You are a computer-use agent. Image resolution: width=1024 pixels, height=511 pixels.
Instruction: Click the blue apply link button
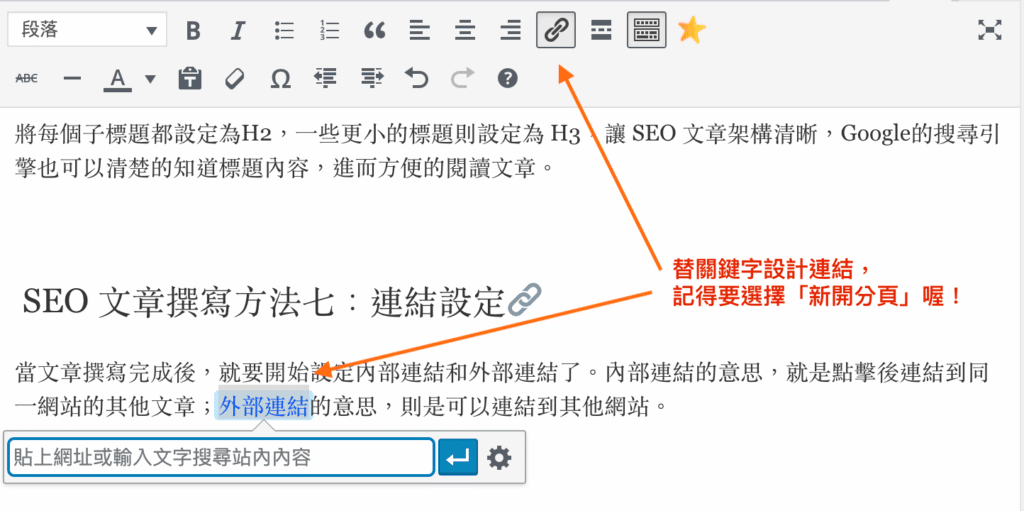[x=458, y=458]
